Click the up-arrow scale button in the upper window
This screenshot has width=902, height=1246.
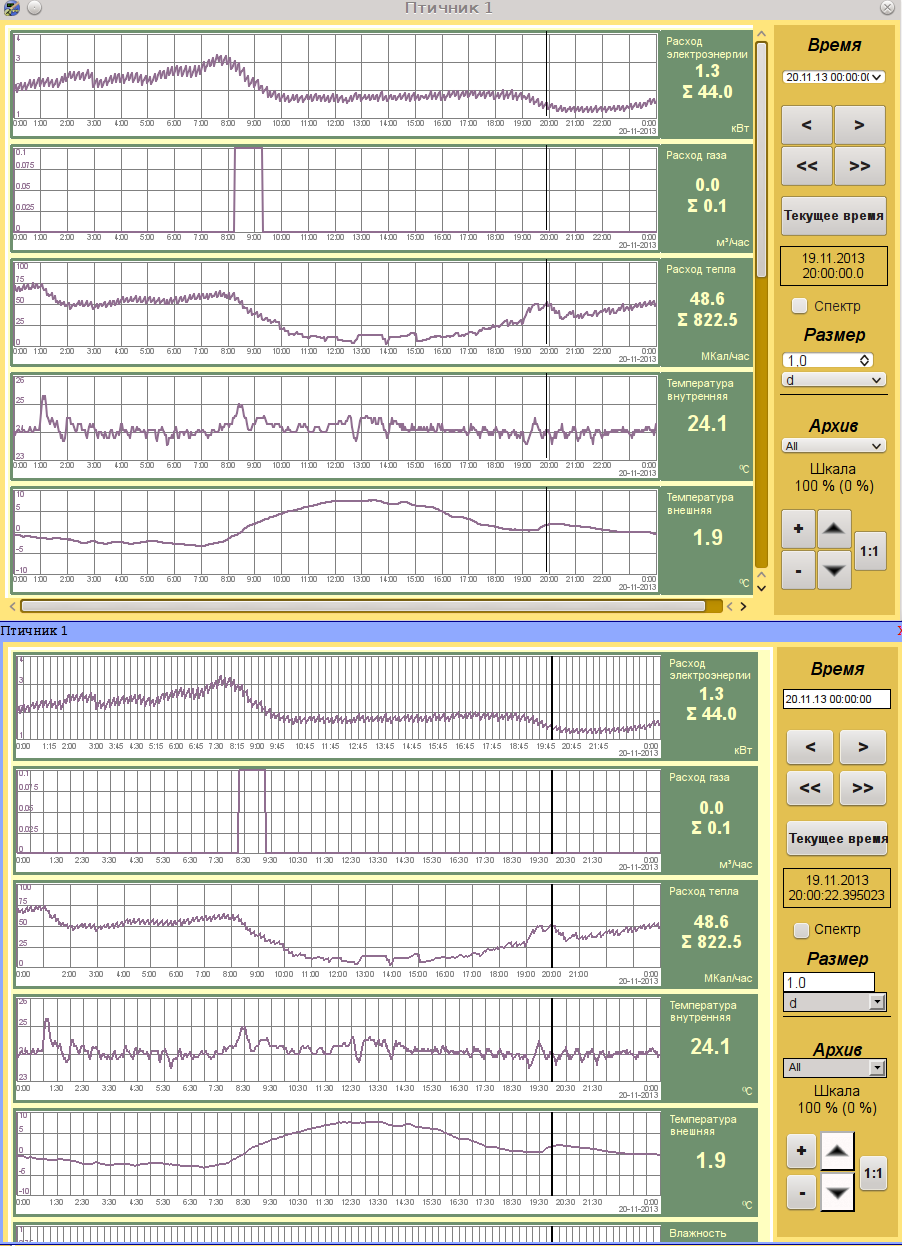coord(835,528)
